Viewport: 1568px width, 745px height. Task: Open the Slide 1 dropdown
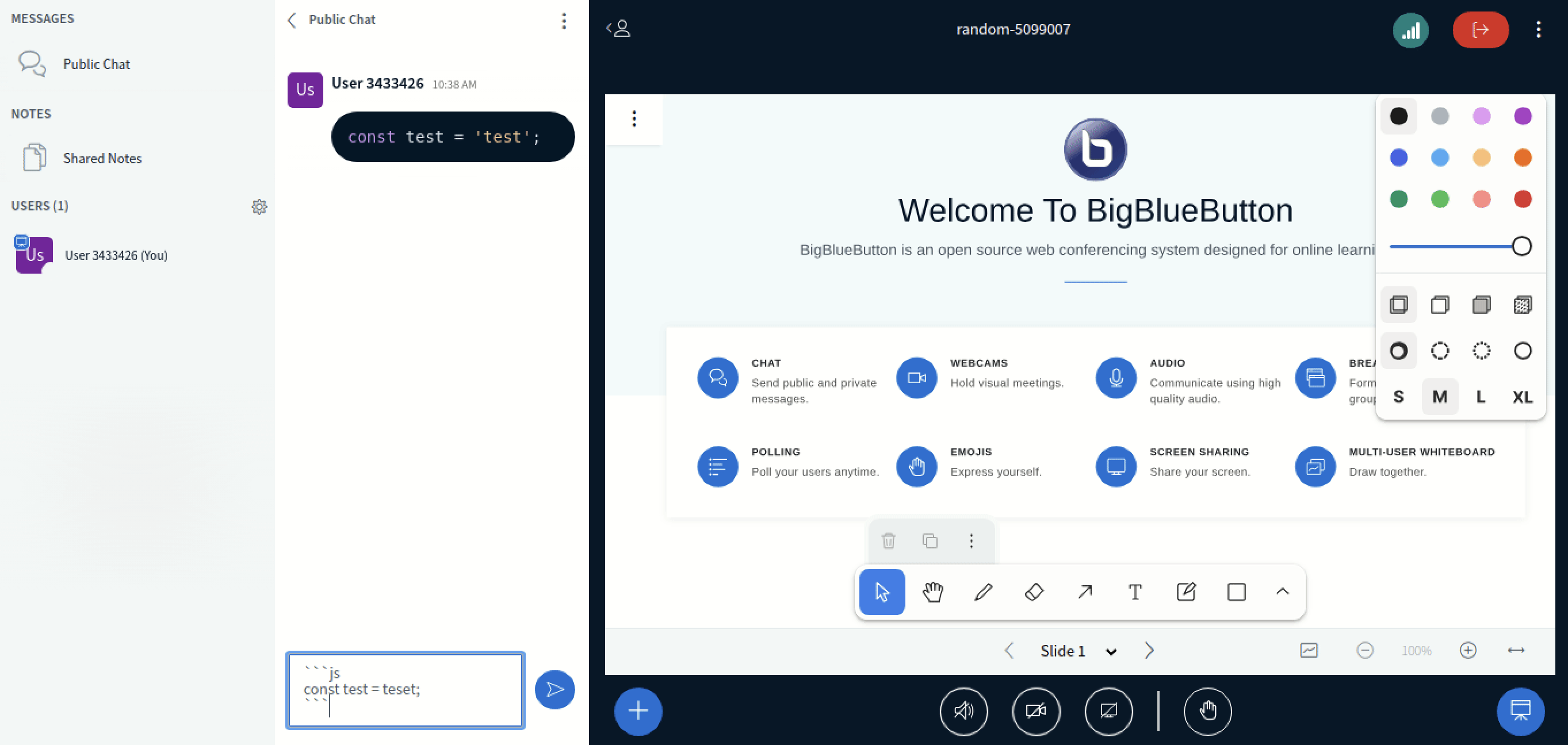tap(1078, 651)
